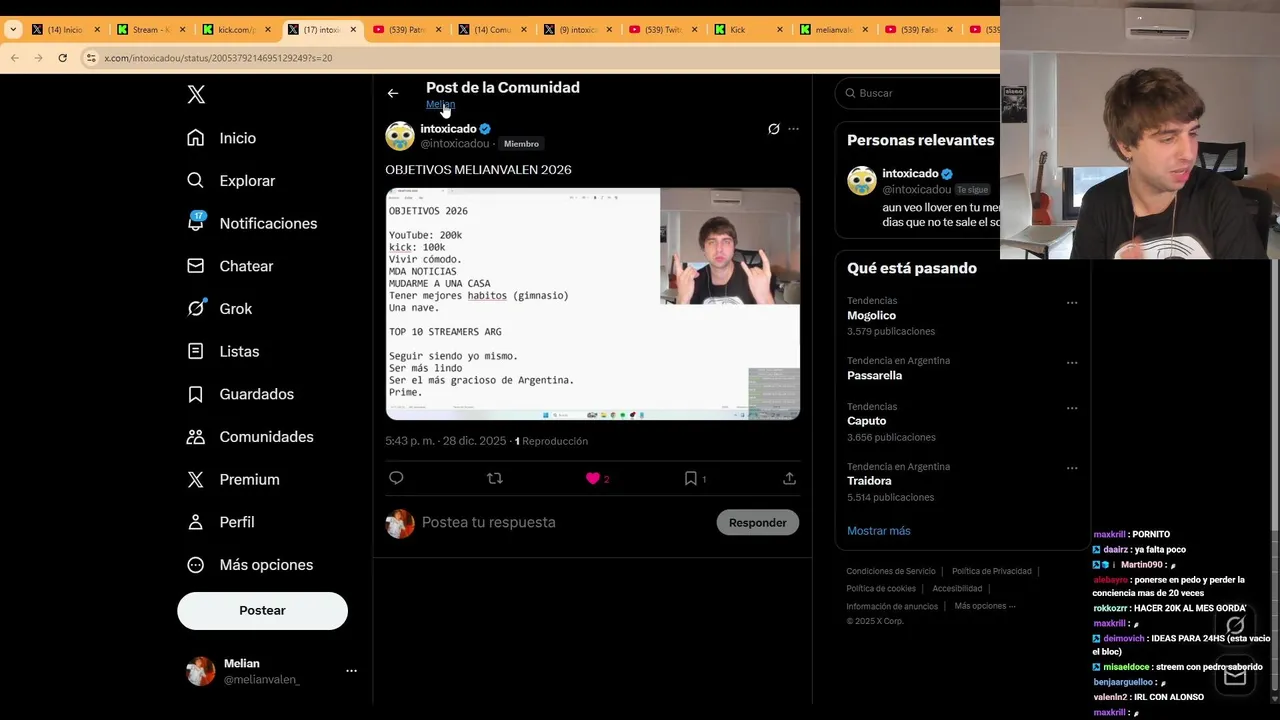This screenshot has height=720, width=1280.
Task: Open Condiciones de Servicio link
Action: (x=891, y=571)
